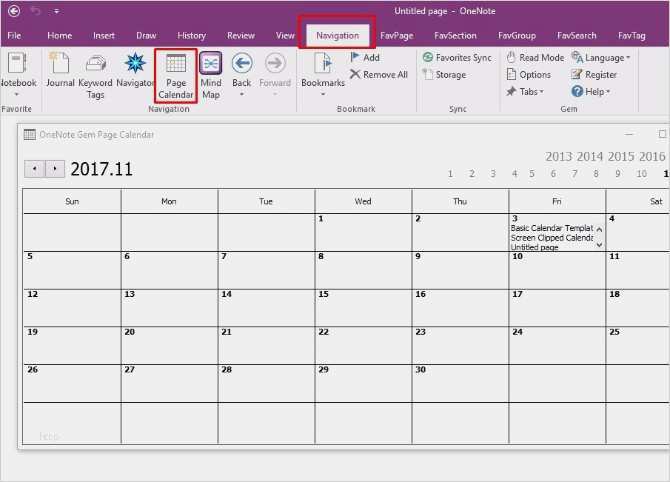This screenshot has width=670, height=482.
Task: Select the November 15 calendar cell
Action: tap(363, 306)
